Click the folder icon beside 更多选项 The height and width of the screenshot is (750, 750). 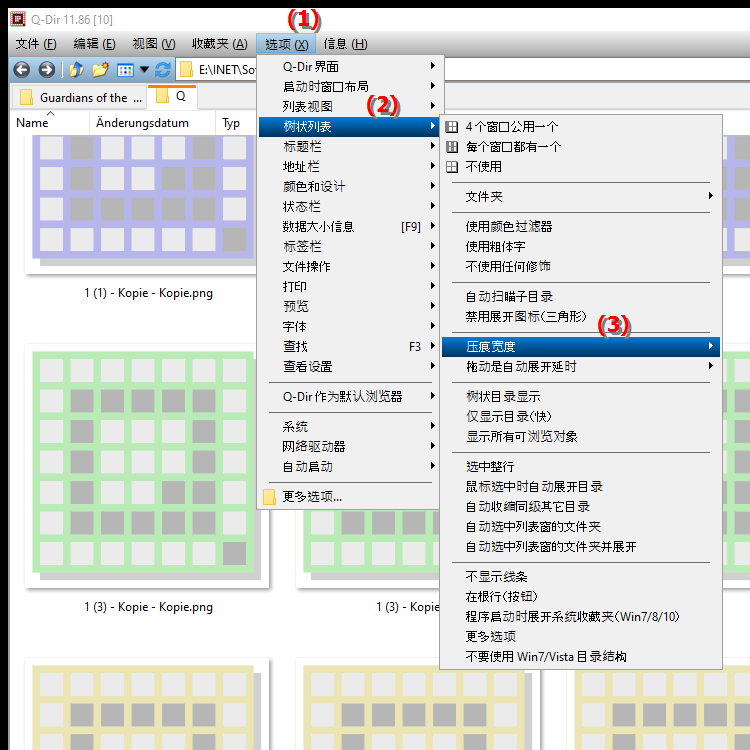click(x=269, y=497)
